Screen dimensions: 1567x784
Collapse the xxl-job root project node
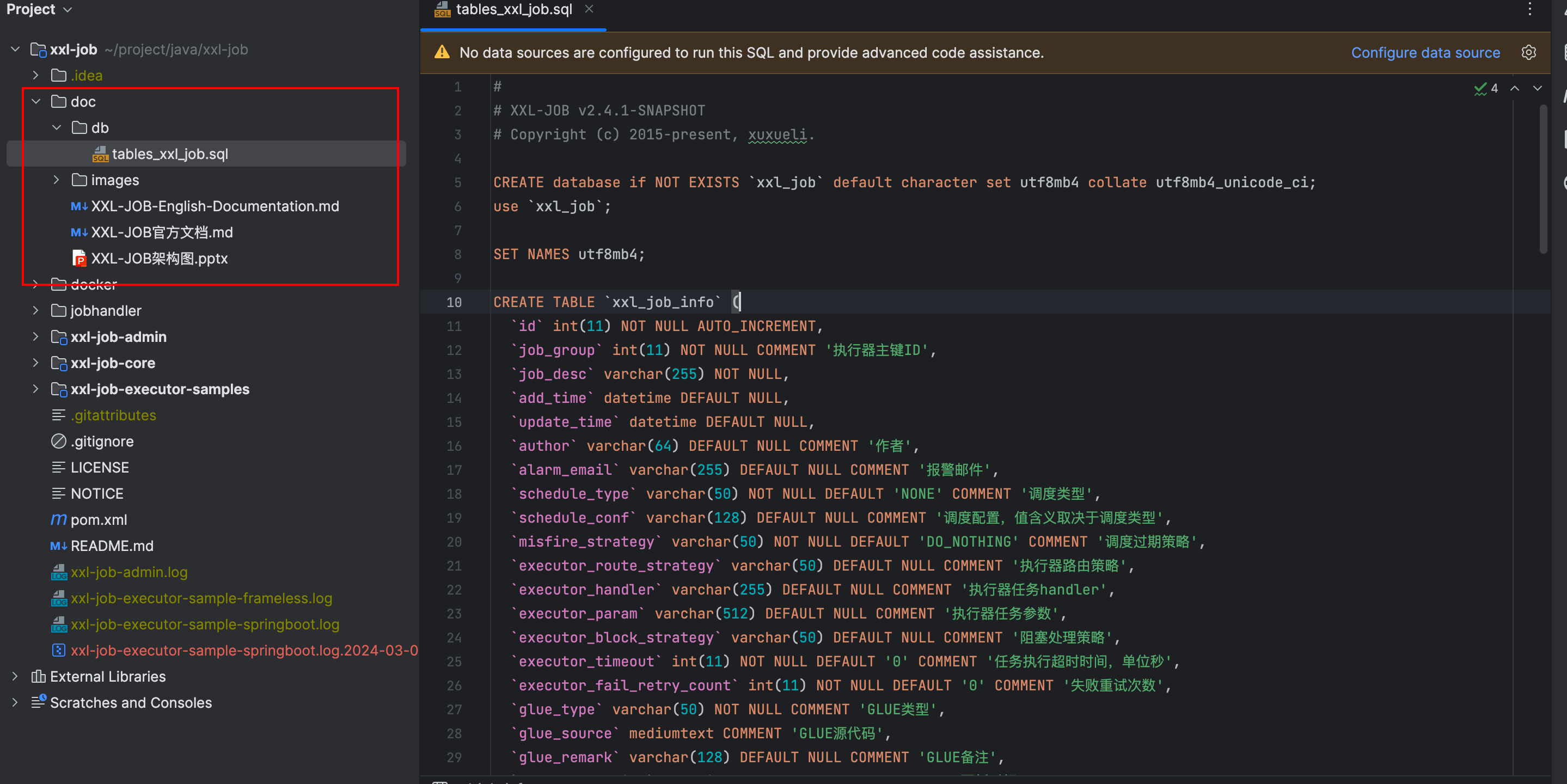coord(15,49)
